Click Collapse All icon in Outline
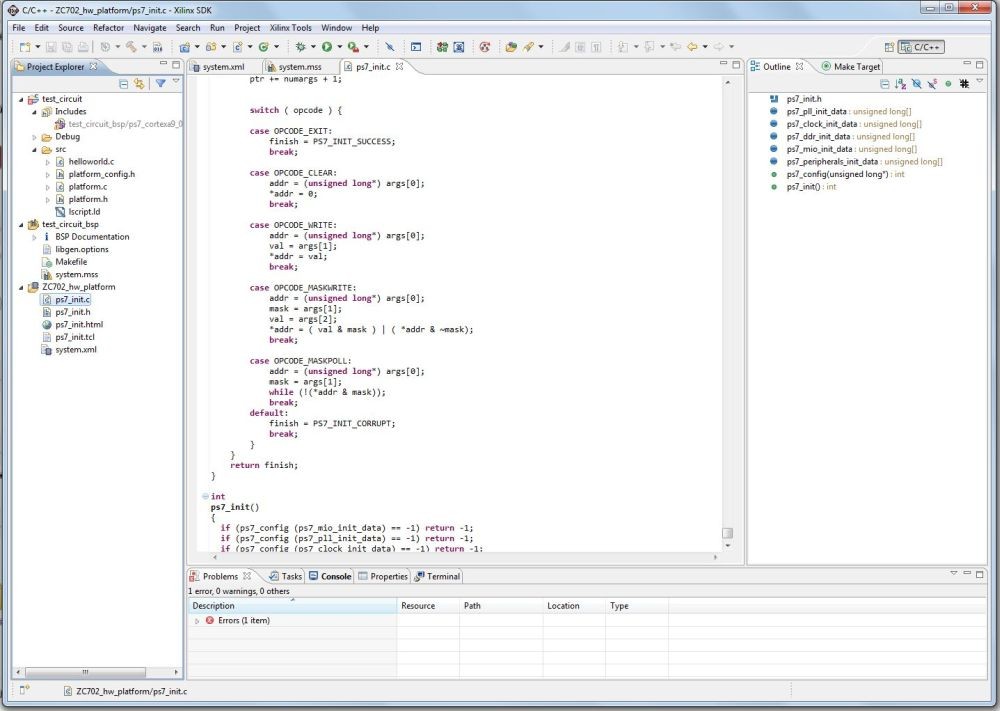The width and height of the screenshot is (1000, 711). 884,84
